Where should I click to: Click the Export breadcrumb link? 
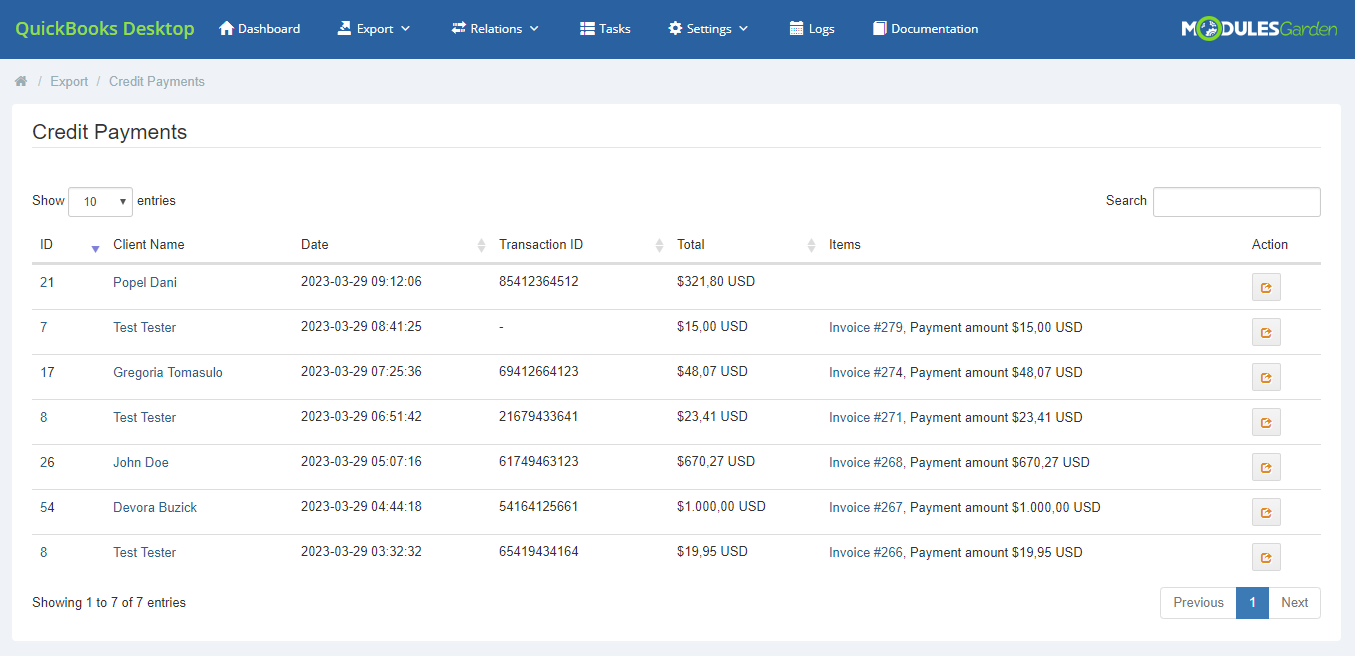pos(69,81)
